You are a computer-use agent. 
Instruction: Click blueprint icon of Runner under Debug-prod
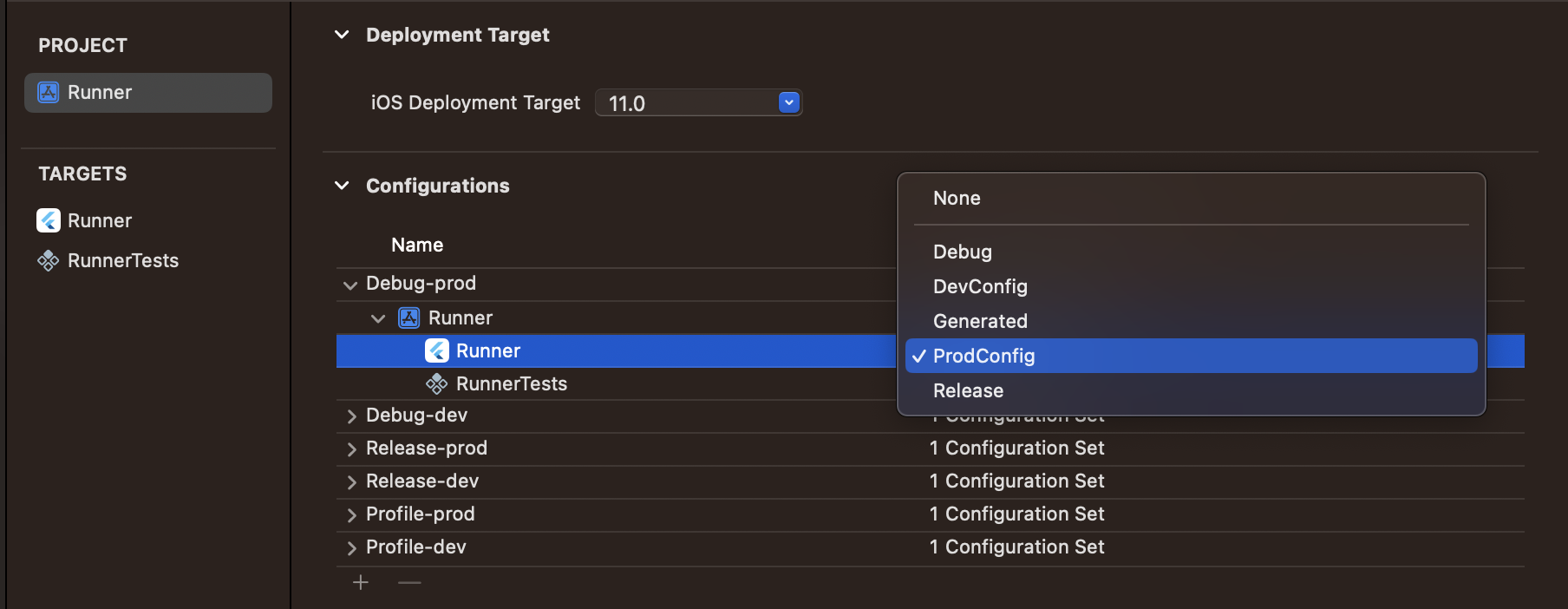[x=409, y=318]
